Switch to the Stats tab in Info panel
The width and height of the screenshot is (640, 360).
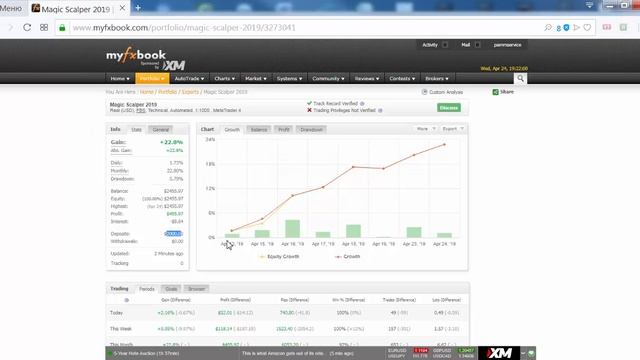tap(136, 129)
